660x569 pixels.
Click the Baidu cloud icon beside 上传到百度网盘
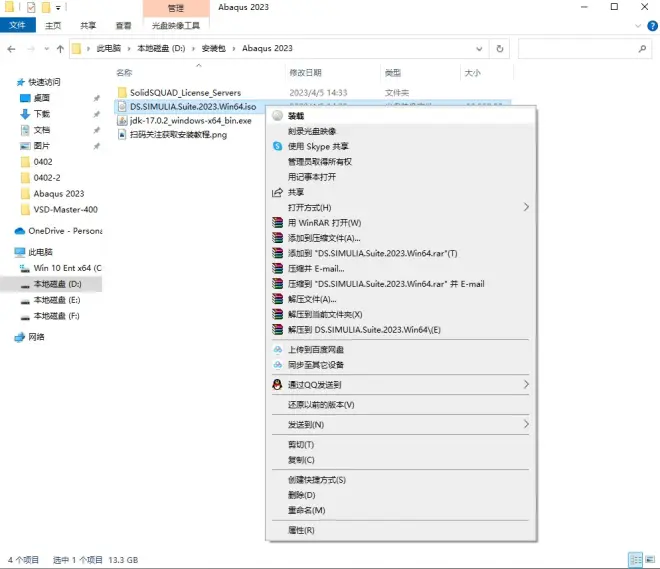pos(277,349)
